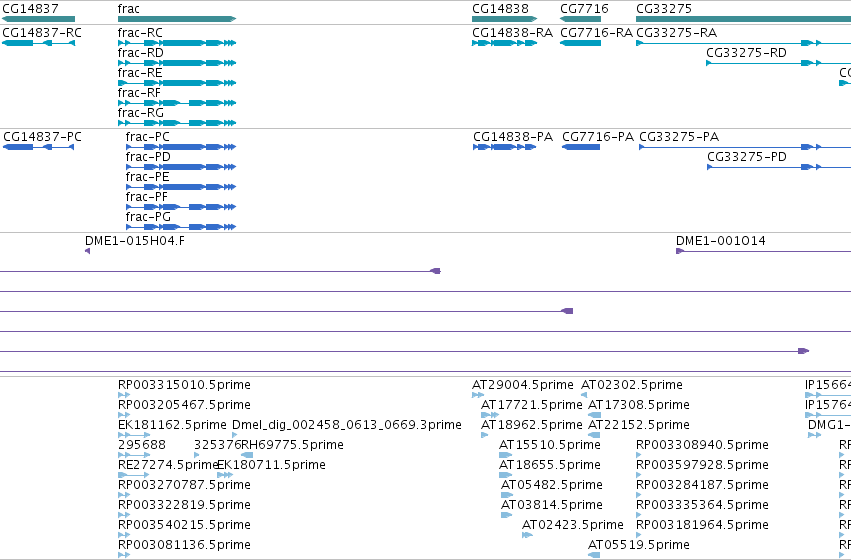Select the RP003322819.5prime EST arrow
851x560 pixels.
tap(124, 516)
